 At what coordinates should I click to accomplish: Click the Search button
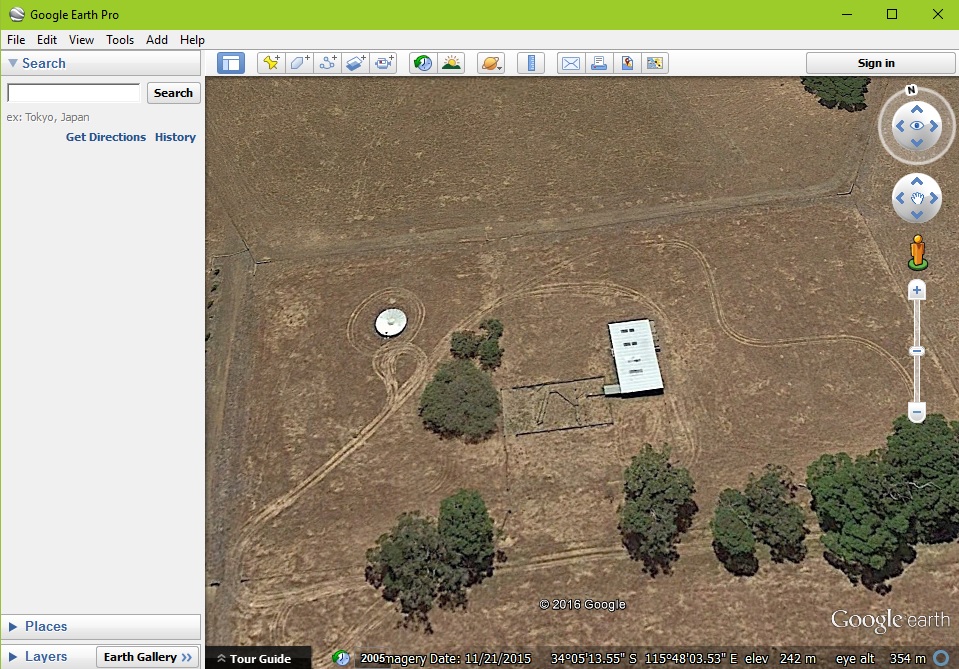point(174,93)
